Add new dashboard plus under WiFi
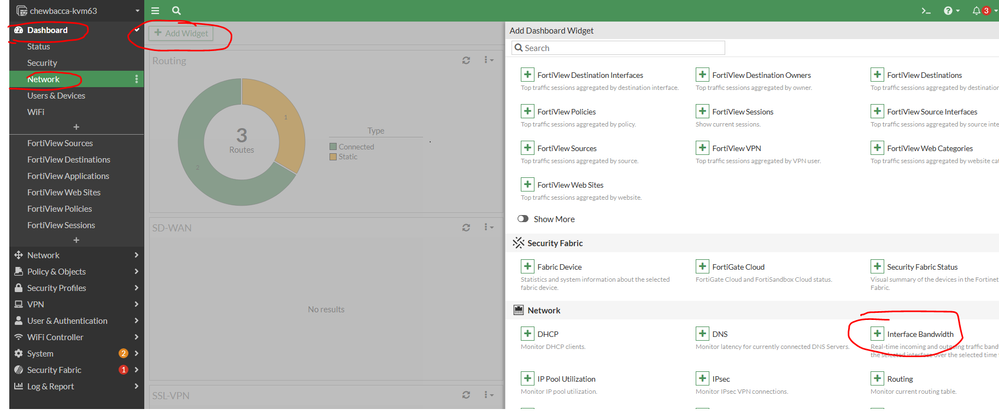999x412 pixels. pos(76,127)
